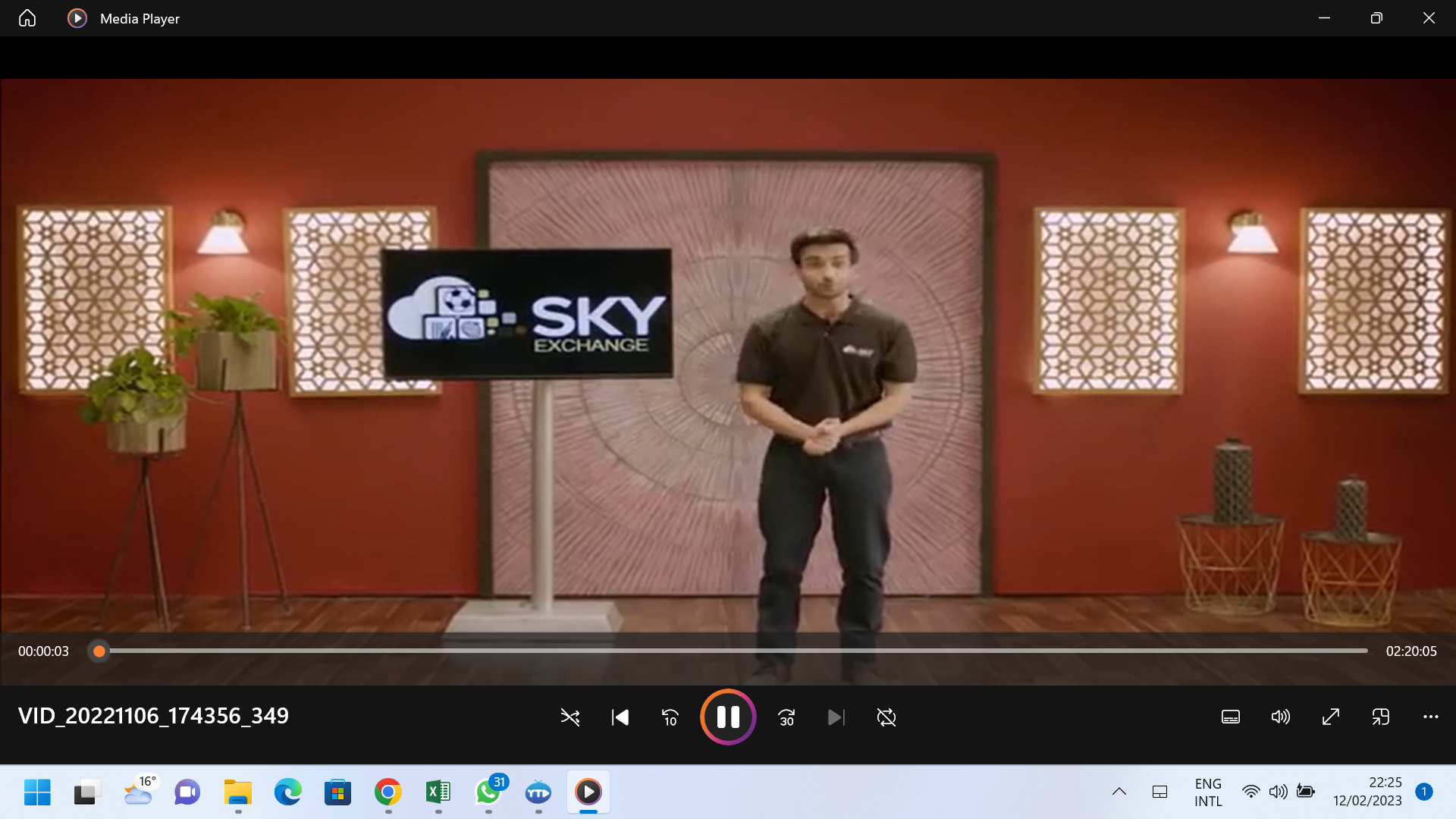Go to the Media Player home page
1456x819 pixels.
click(x=27, y=18)
